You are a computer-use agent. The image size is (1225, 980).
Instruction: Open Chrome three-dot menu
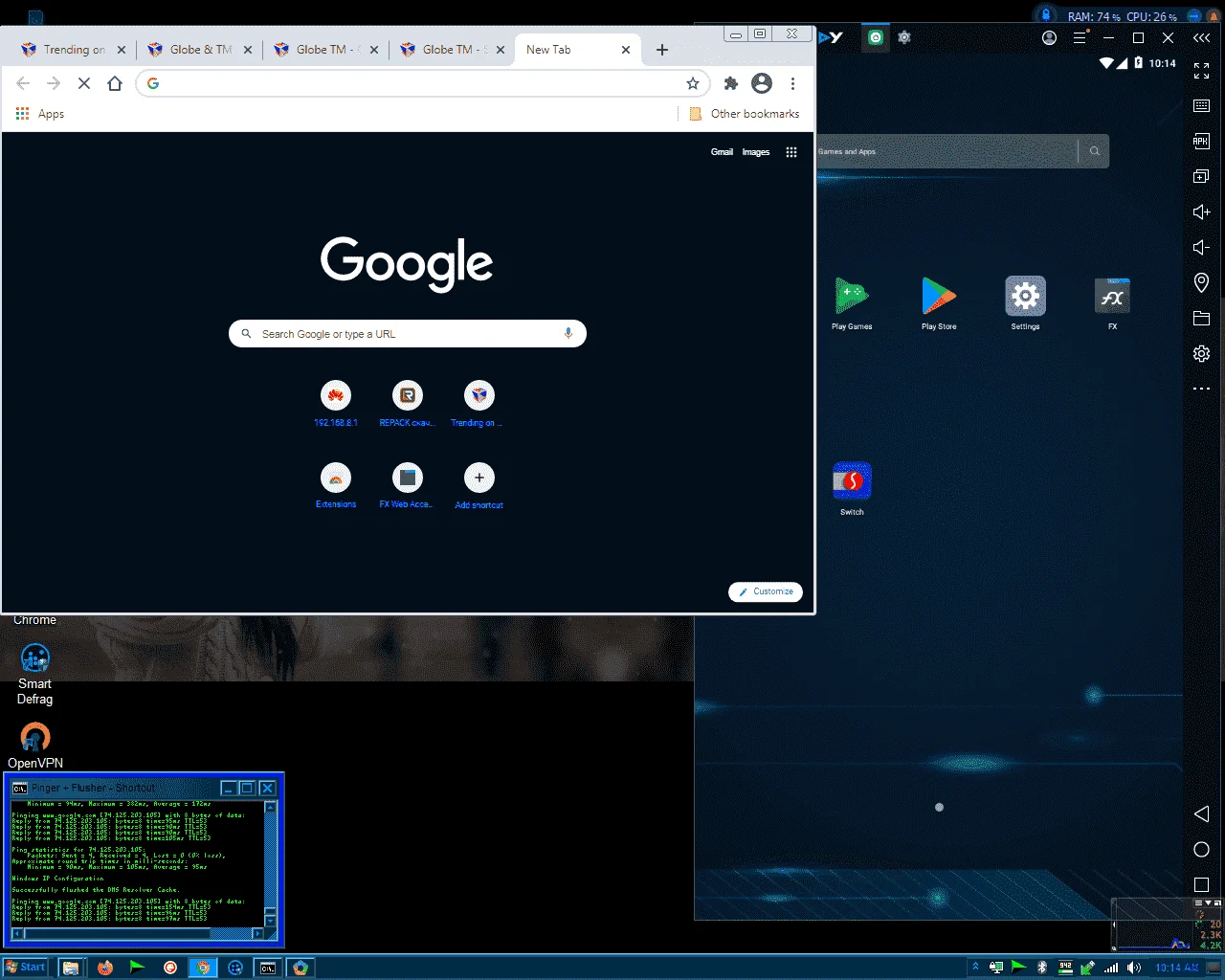click(x=792, y=83)
